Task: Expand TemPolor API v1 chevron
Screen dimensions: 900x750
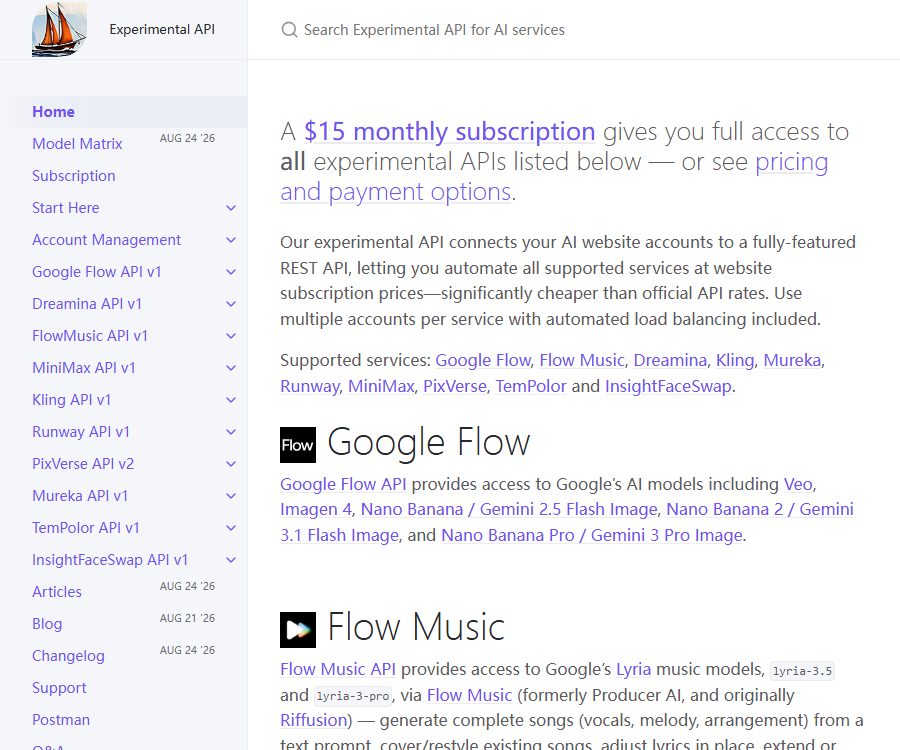Action: [231, 528]
